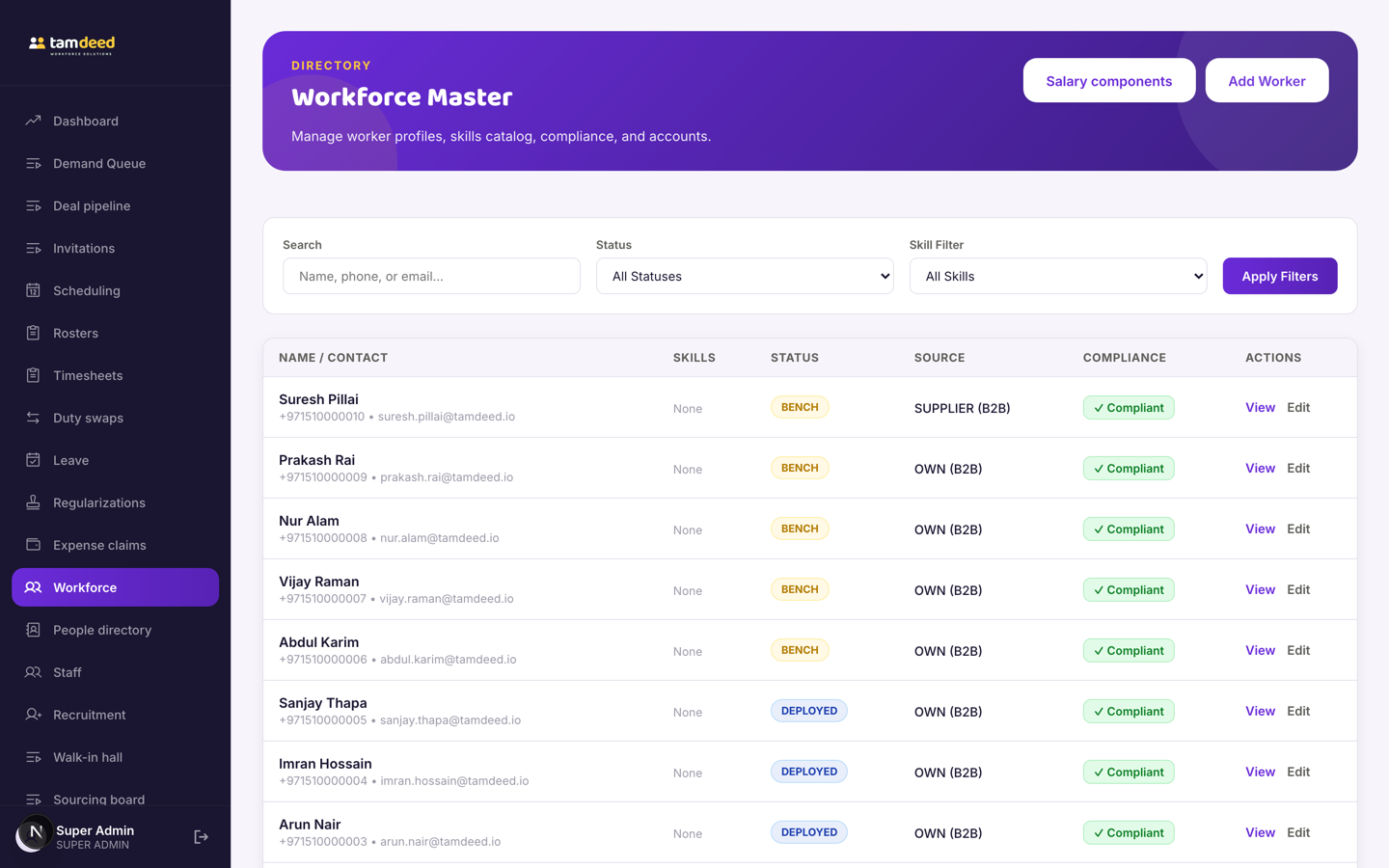
Task: Click the Leave calendar icon
Action: (x=33, y=460)
